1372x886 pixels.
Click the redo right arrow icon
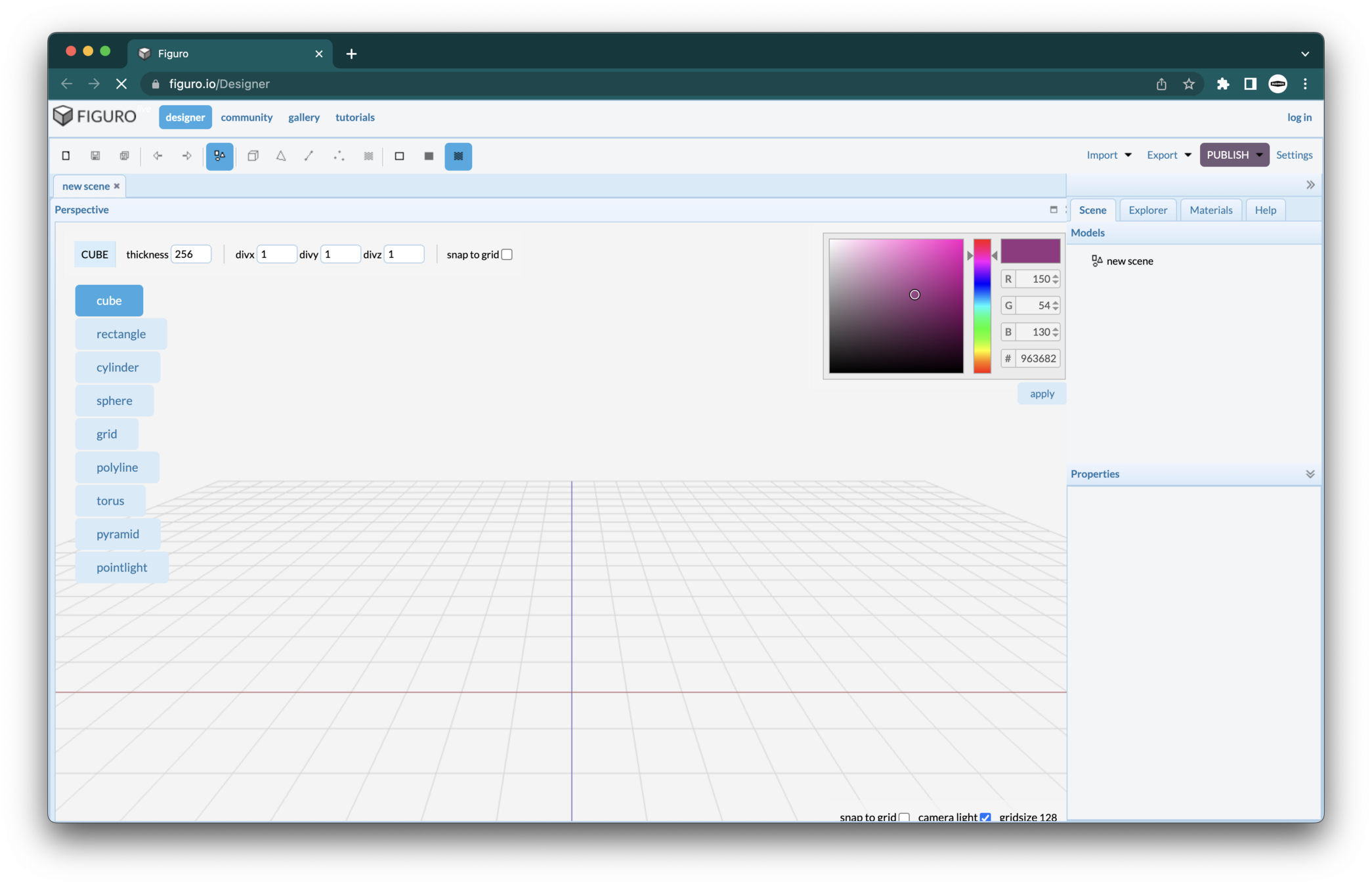[x=187, y=156]
